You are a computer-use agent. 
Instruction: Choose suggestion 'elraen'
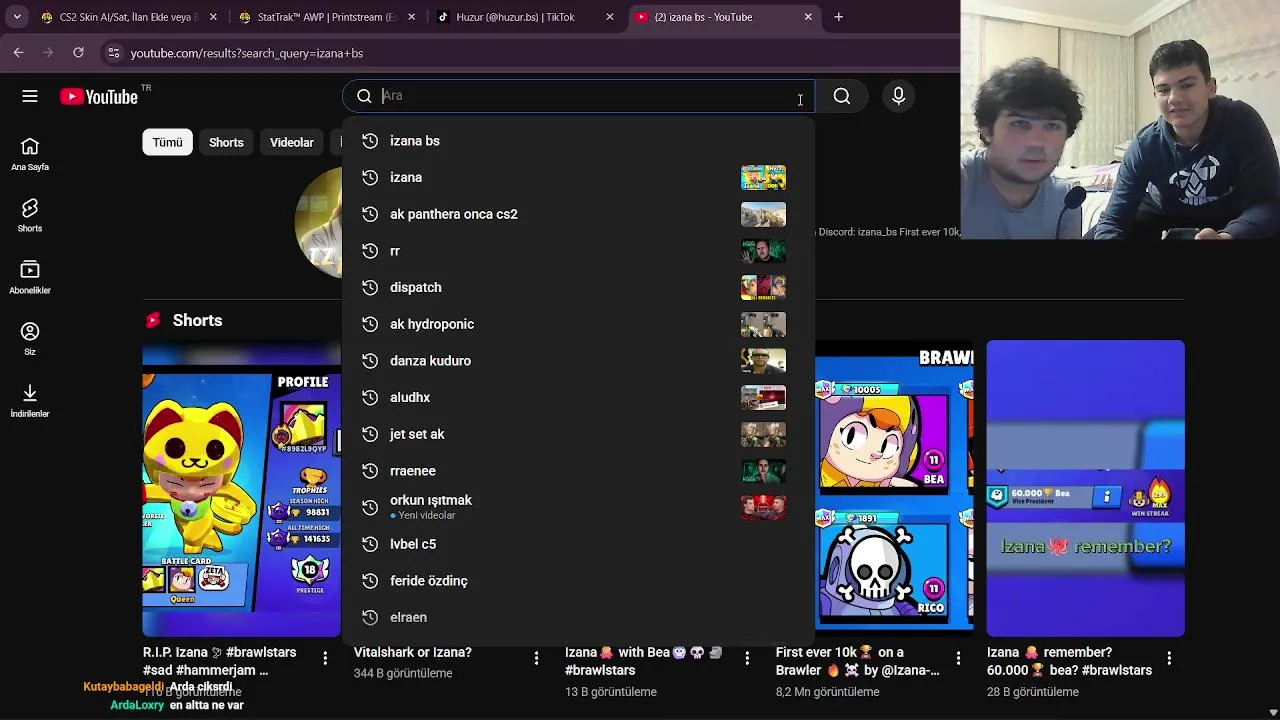coord(578,617)
